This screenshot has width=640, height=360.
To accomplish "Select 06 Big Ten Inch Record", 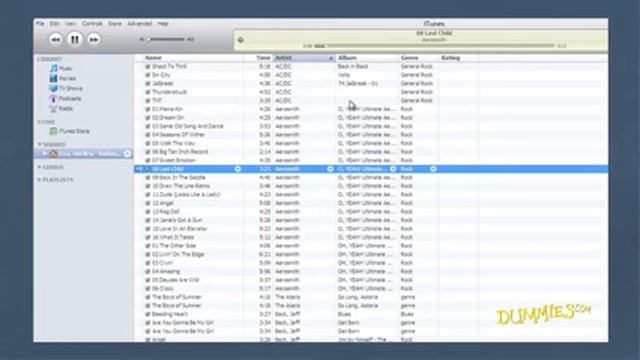I will pyautogui.click(x=180, y=152).
